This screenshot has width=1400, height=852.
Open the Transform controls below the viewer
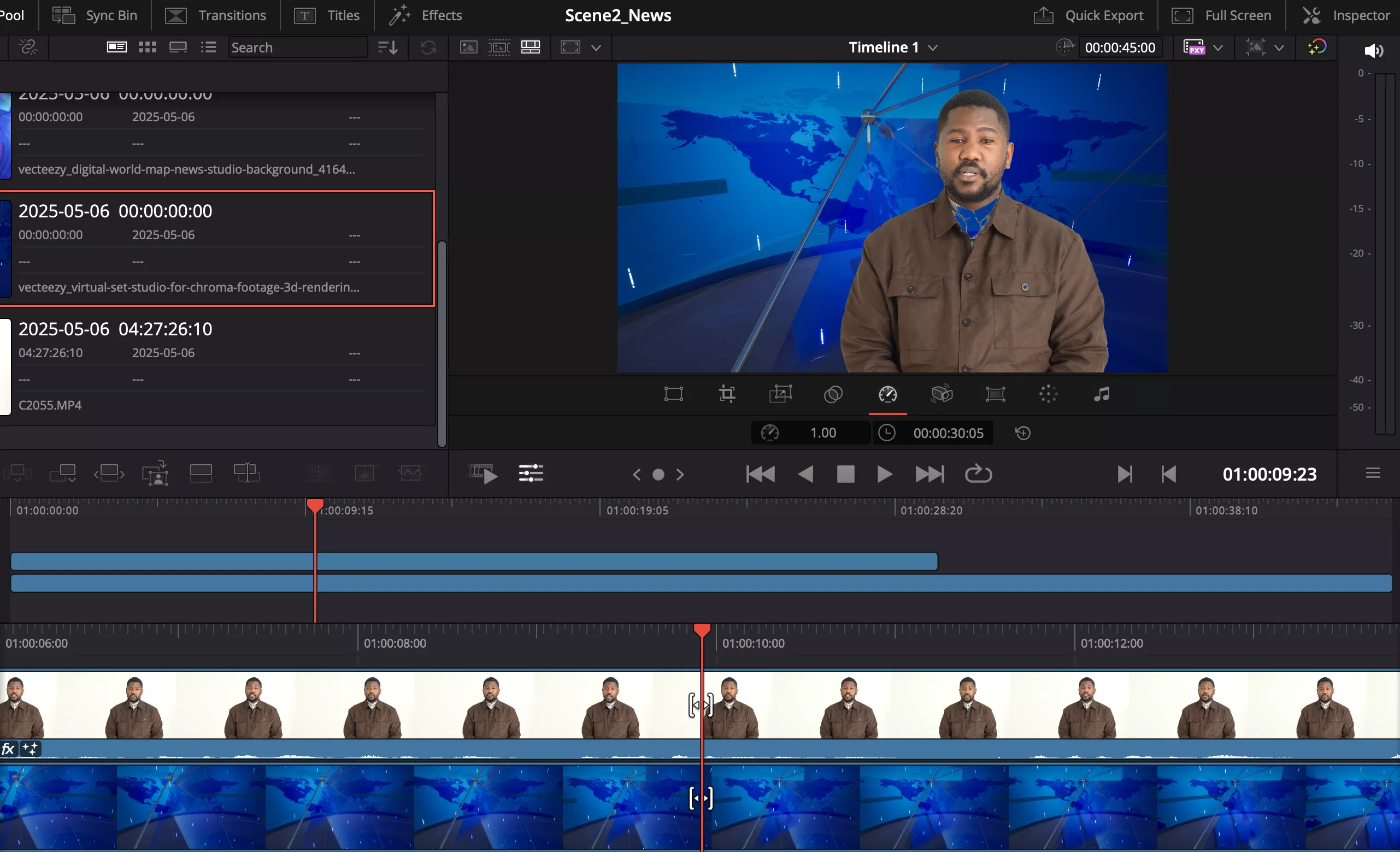(x=673, y=394)
